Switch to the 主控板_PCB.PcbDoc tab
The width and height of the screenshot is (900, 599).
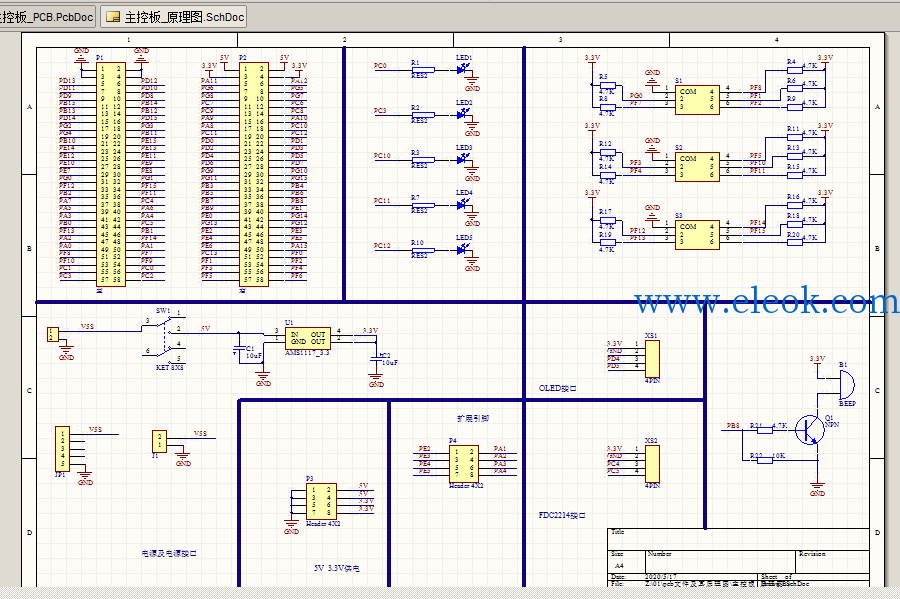pyautogui.click(x=47, y=17)
